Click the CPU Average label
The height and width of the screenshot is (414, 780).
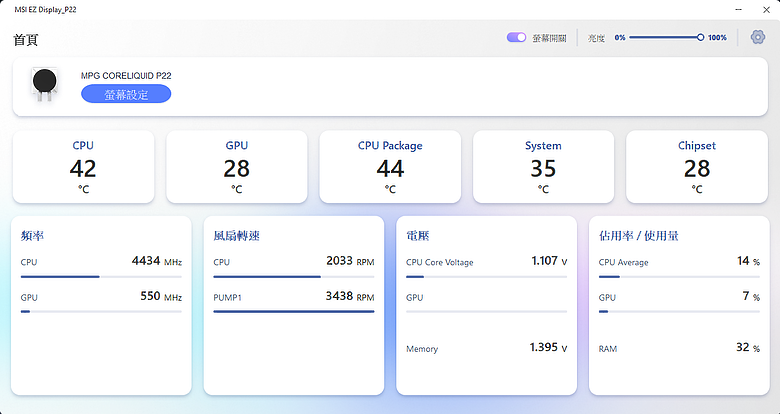[623, 262]
